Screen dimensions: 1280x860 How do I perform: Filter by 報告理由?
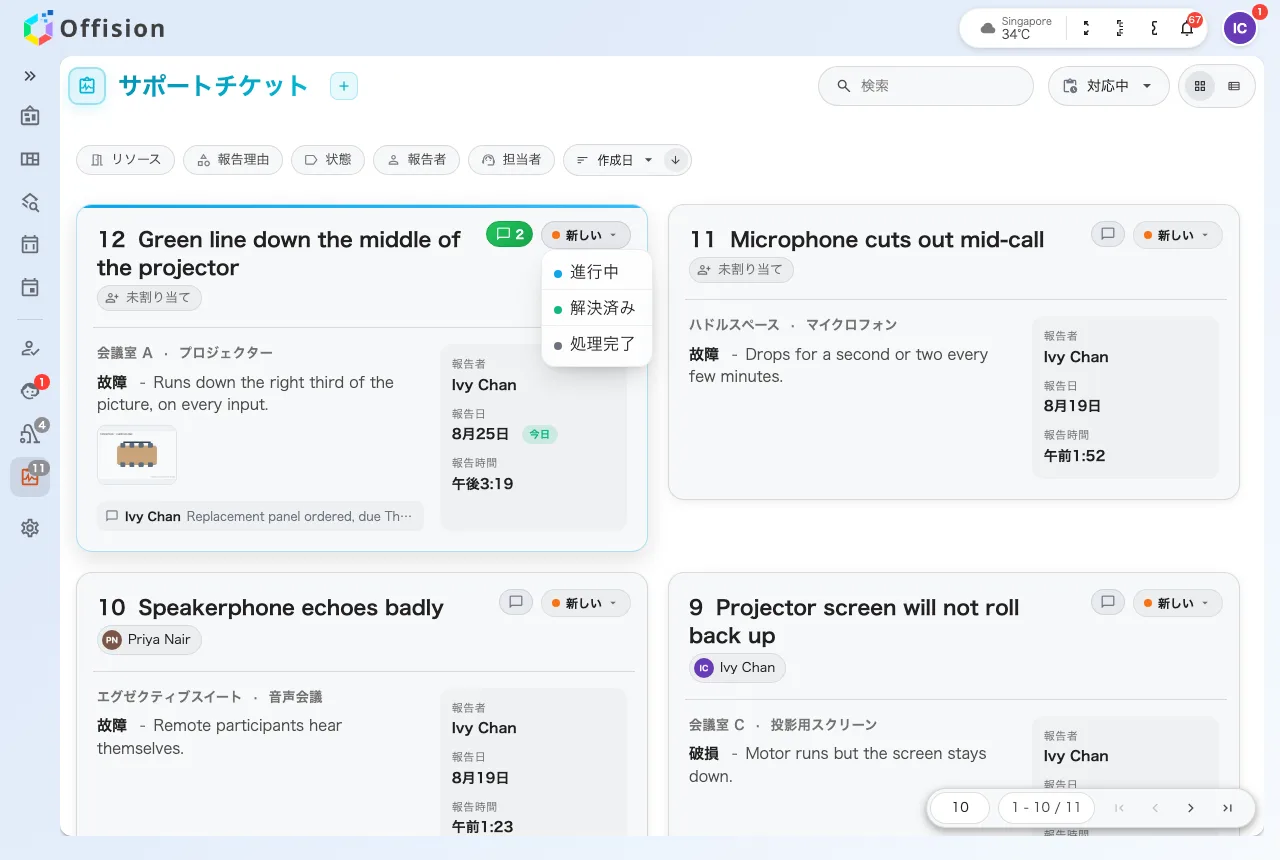tap(233, 160)
